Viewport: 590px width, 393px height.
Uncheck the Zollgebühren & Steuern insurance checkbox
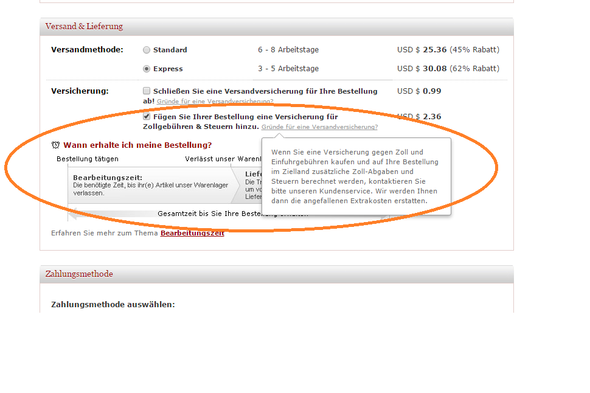coord(146,116)
